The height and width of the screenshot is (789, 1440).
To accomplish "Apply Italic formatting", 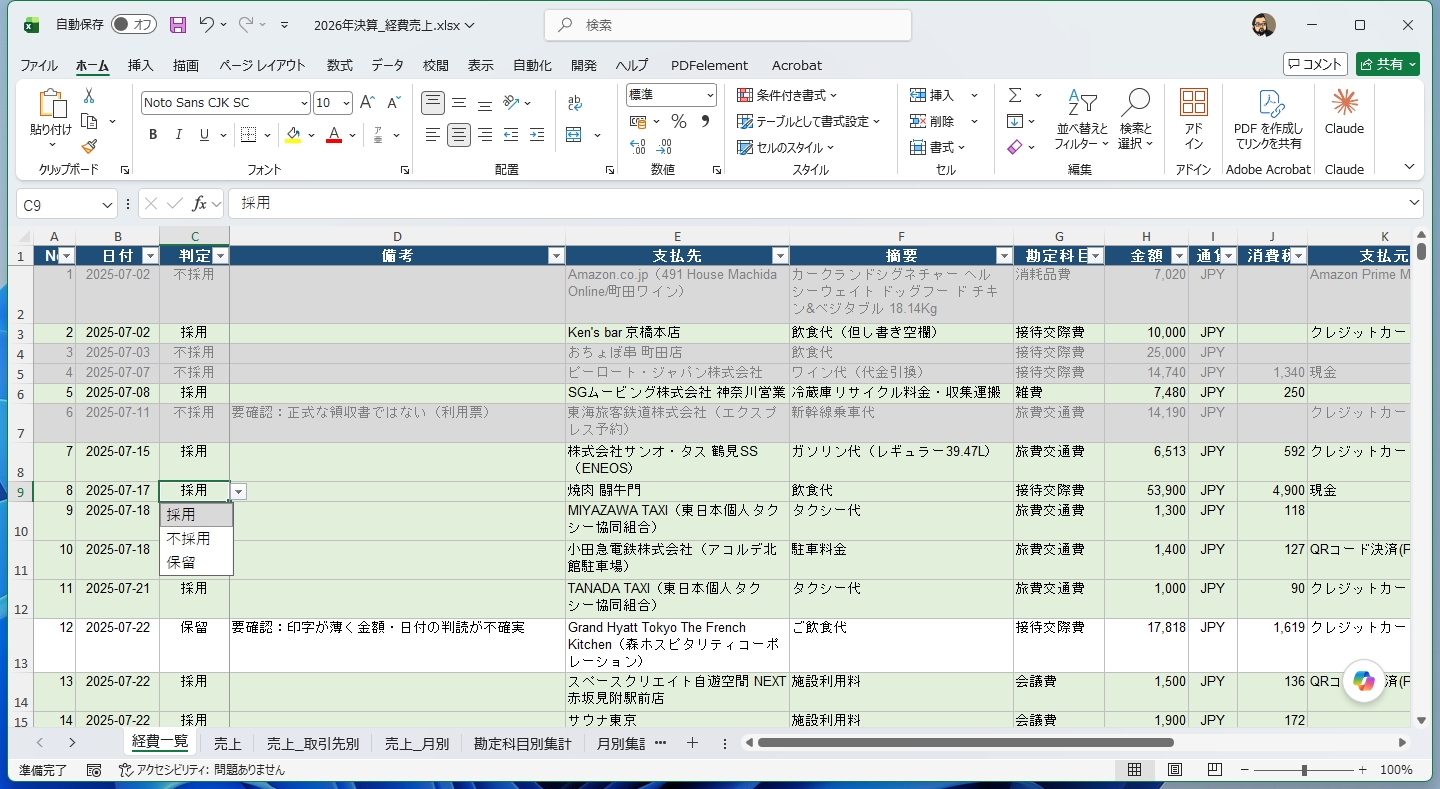I will [179, 135].
